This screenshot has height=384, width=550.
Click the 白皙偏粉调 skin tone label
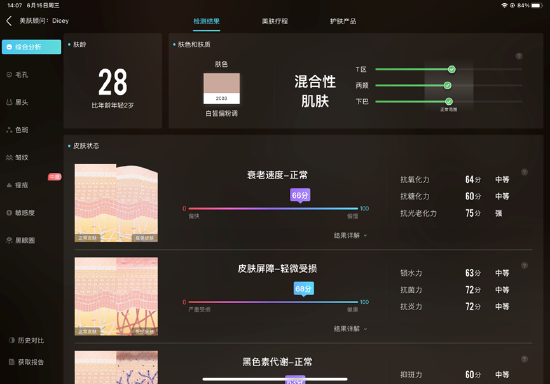222,113
